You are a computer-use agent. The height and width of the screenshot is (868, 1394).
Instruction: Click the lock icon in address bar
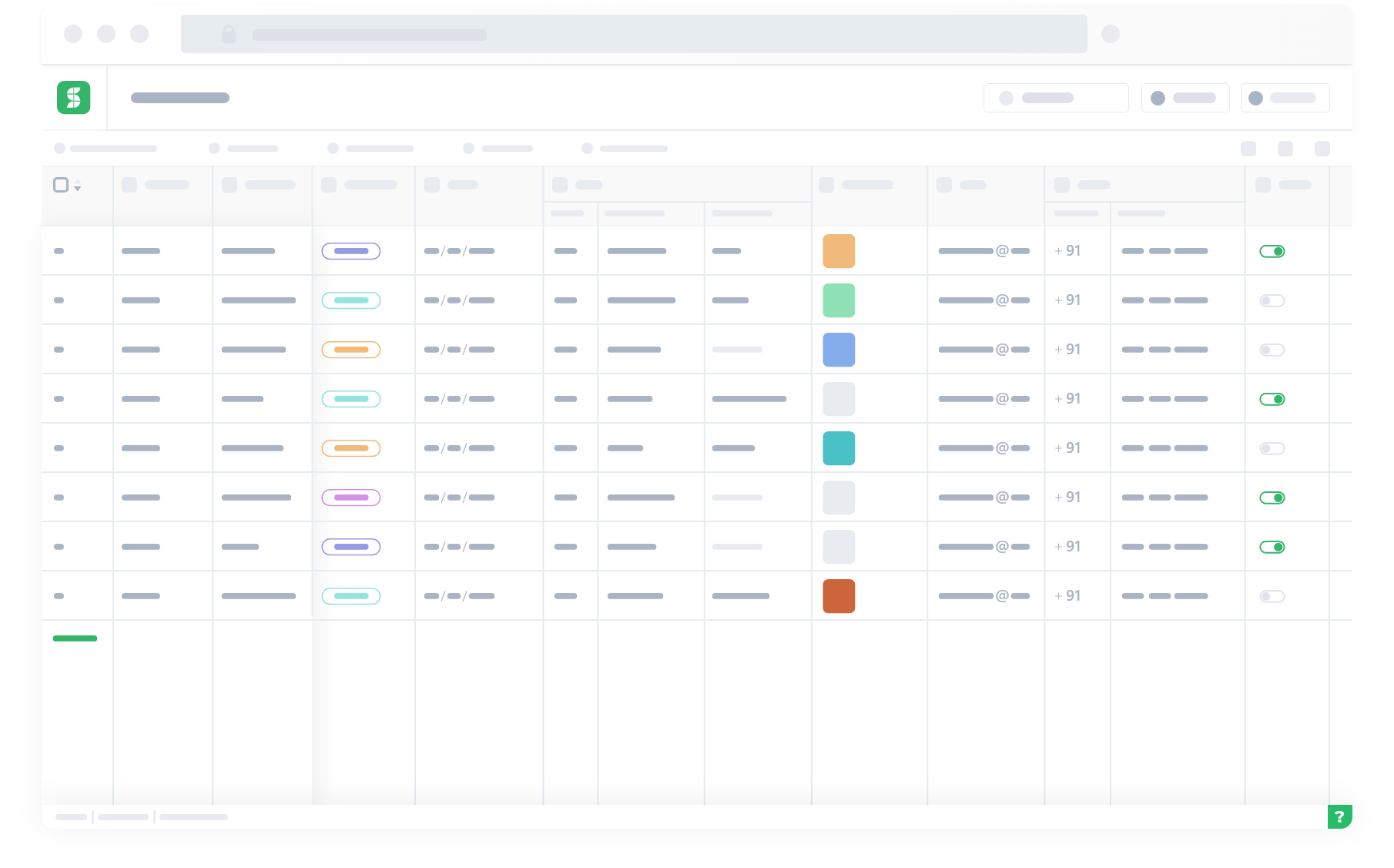pyautogui.click(x=229, y=34)
